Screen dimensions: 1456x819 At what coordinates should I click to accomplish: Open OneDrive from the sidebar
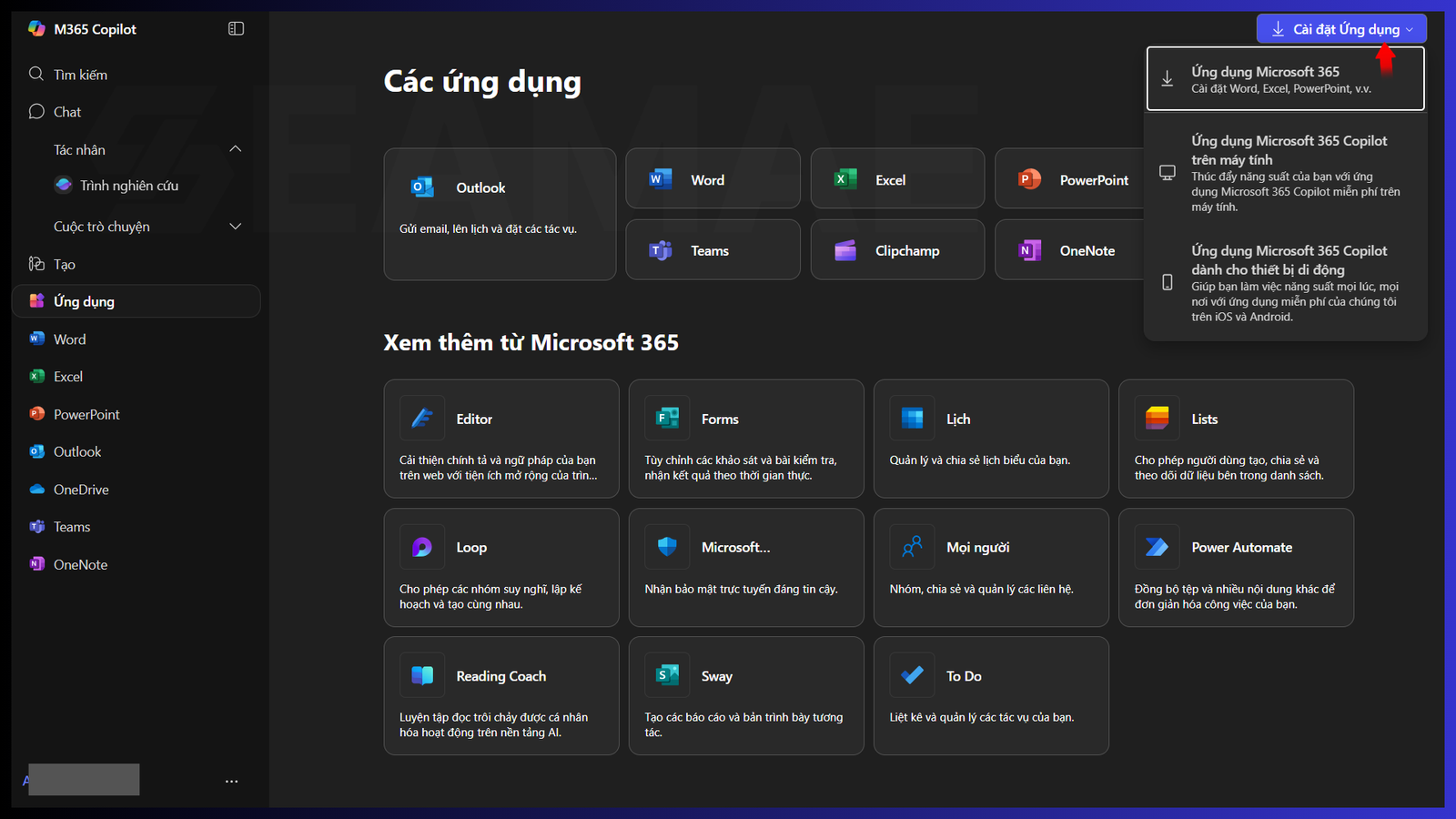136,490
